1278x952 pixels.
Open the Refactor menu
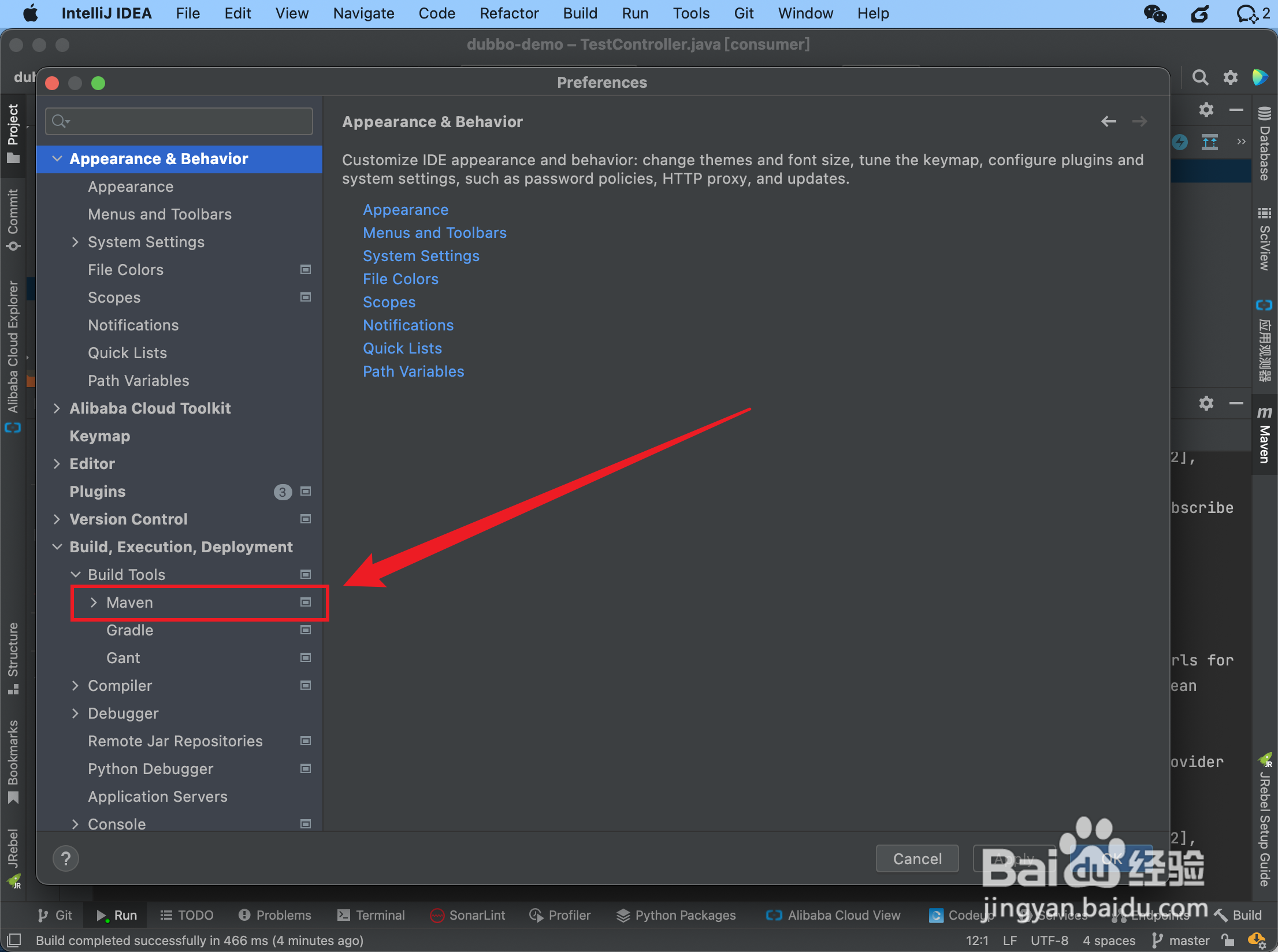[509, 13]
